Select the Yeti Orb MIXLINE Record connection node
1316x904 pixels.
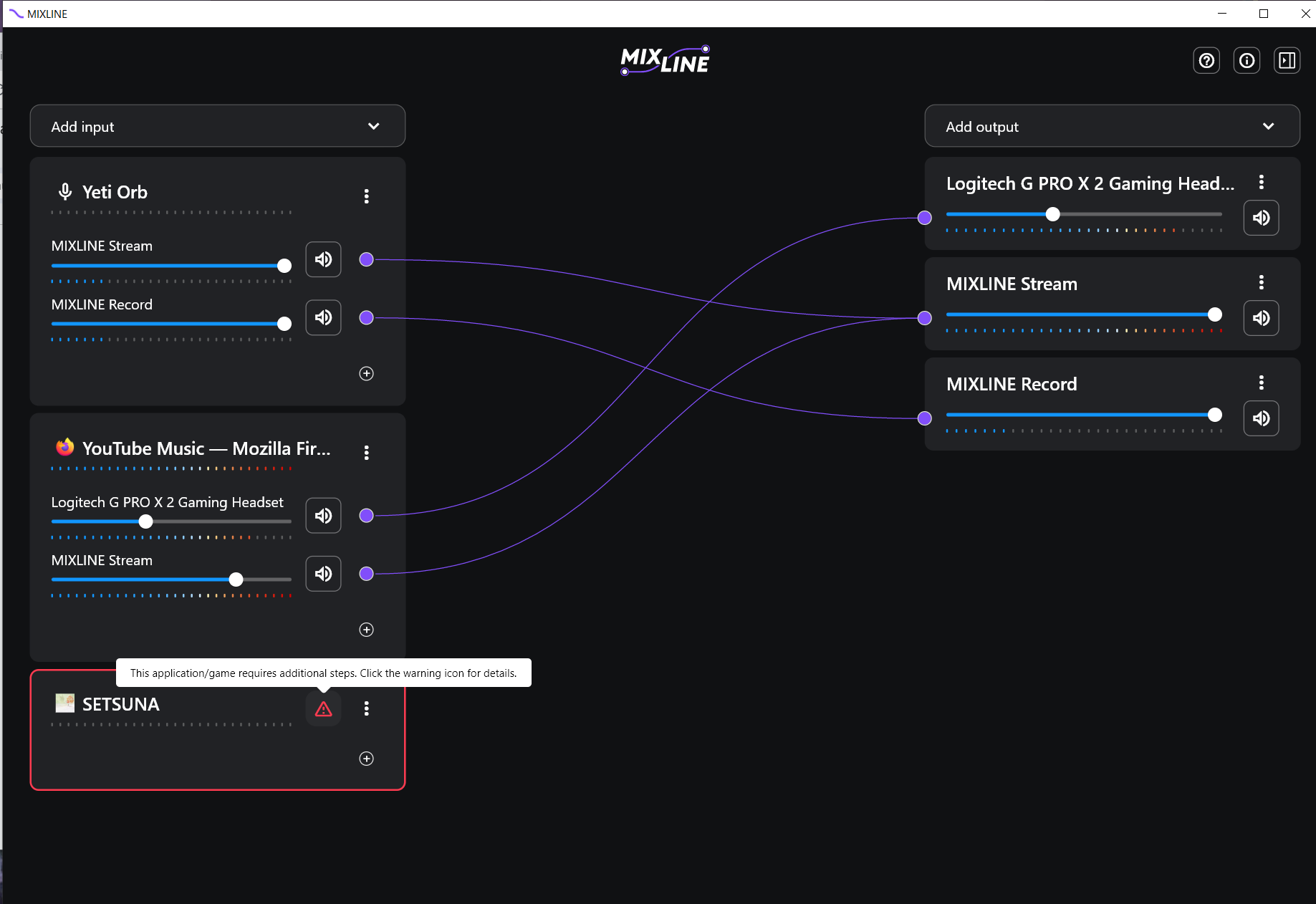click(x=366, y=317)
